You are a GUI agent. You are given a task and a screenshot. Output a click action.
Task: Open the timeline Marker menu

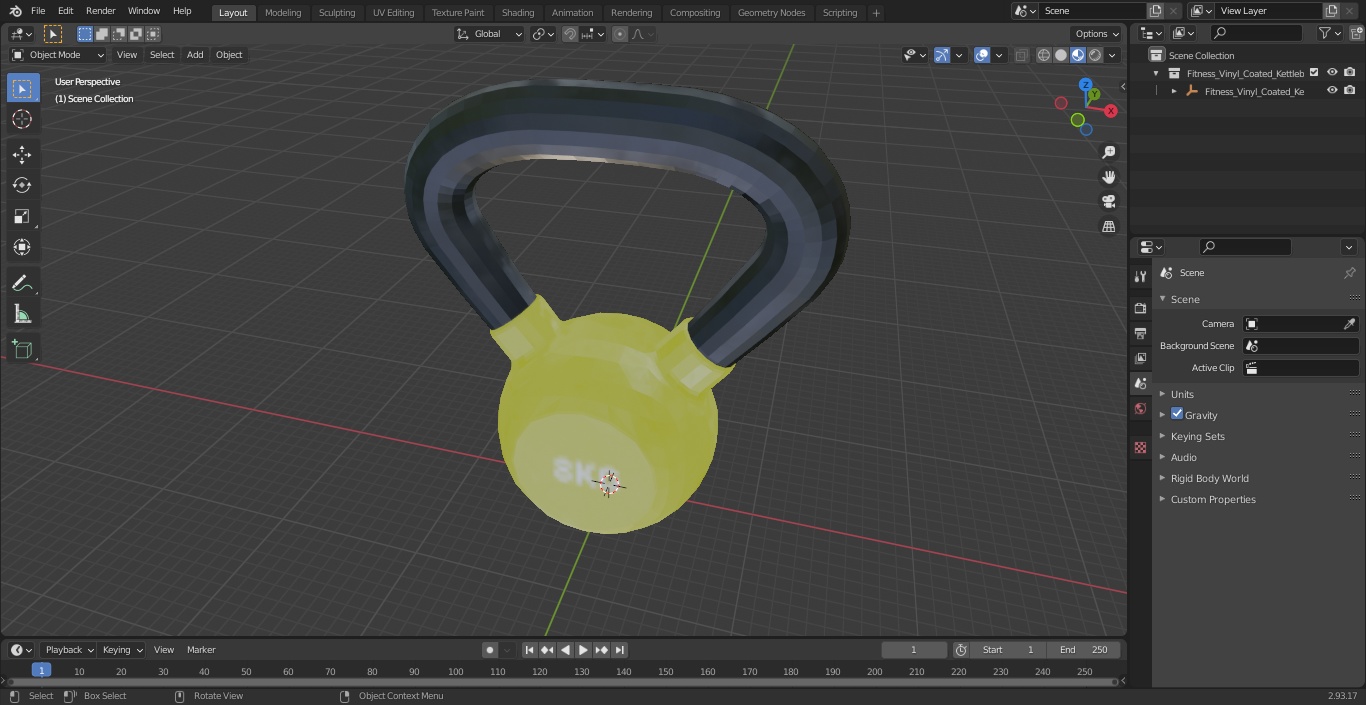pyautogui.click(x=201, y=650)
